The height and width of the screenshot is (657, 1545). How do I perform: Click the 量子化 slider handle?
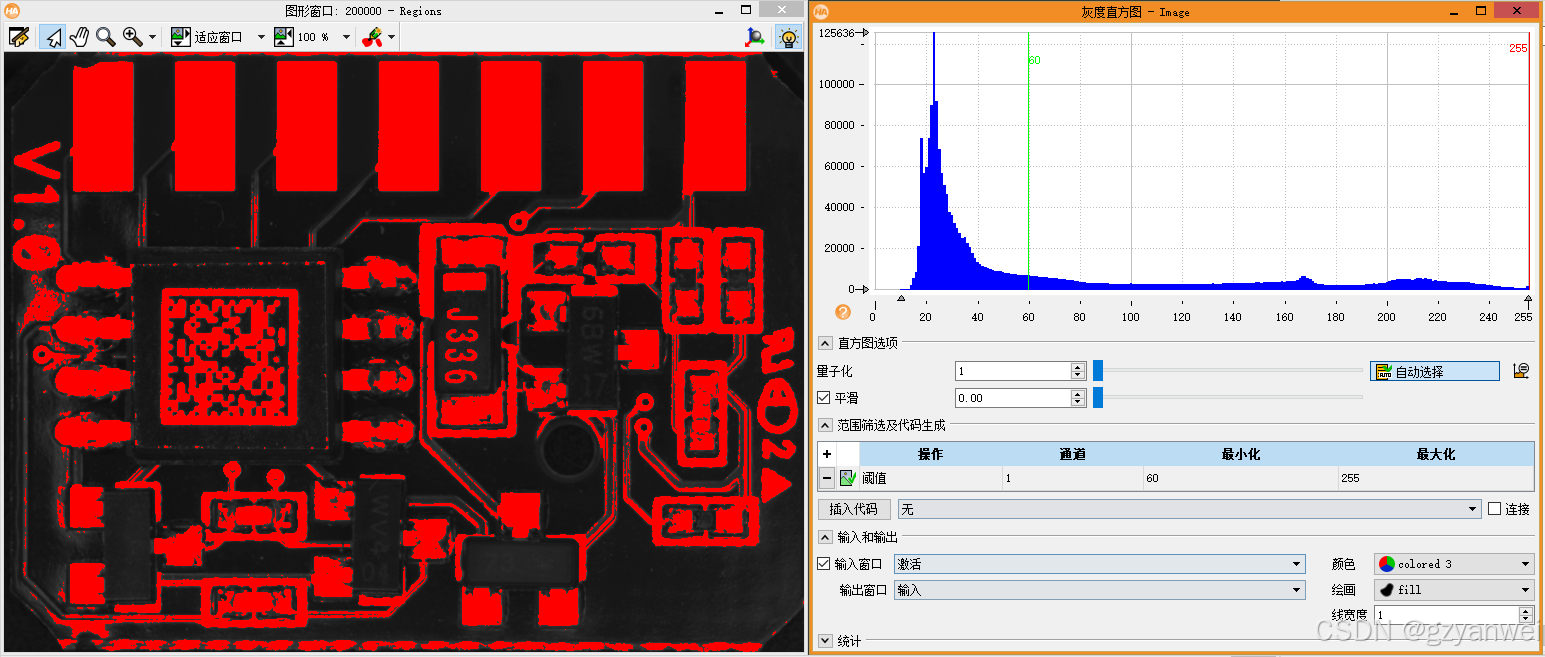1097,371
